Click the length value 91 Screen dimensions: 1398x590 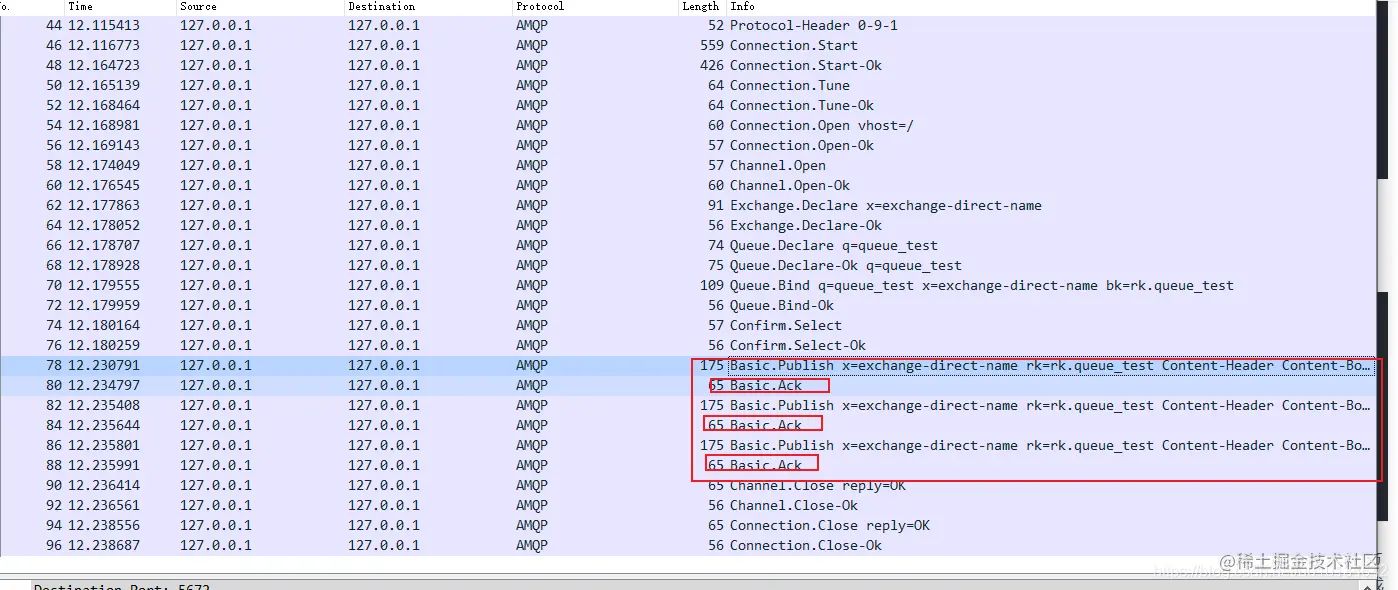click(716, 205)
